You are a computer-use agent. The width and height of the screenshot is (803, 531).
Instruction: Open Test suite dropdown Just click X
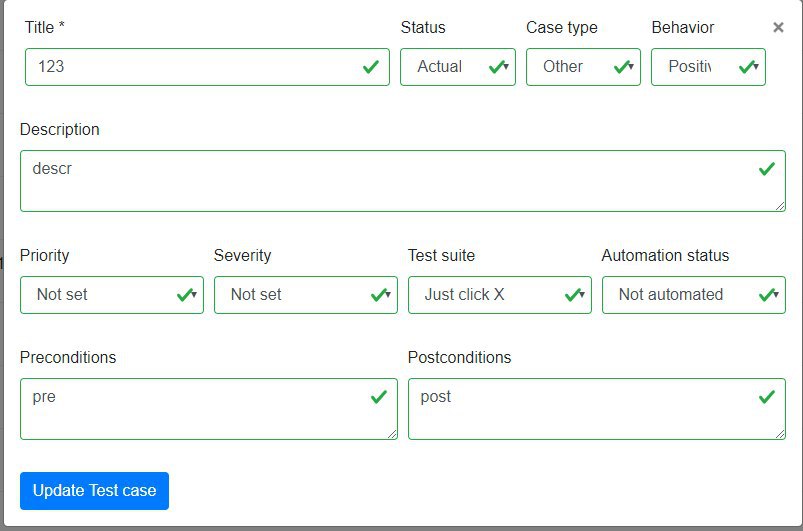(500, 295)
